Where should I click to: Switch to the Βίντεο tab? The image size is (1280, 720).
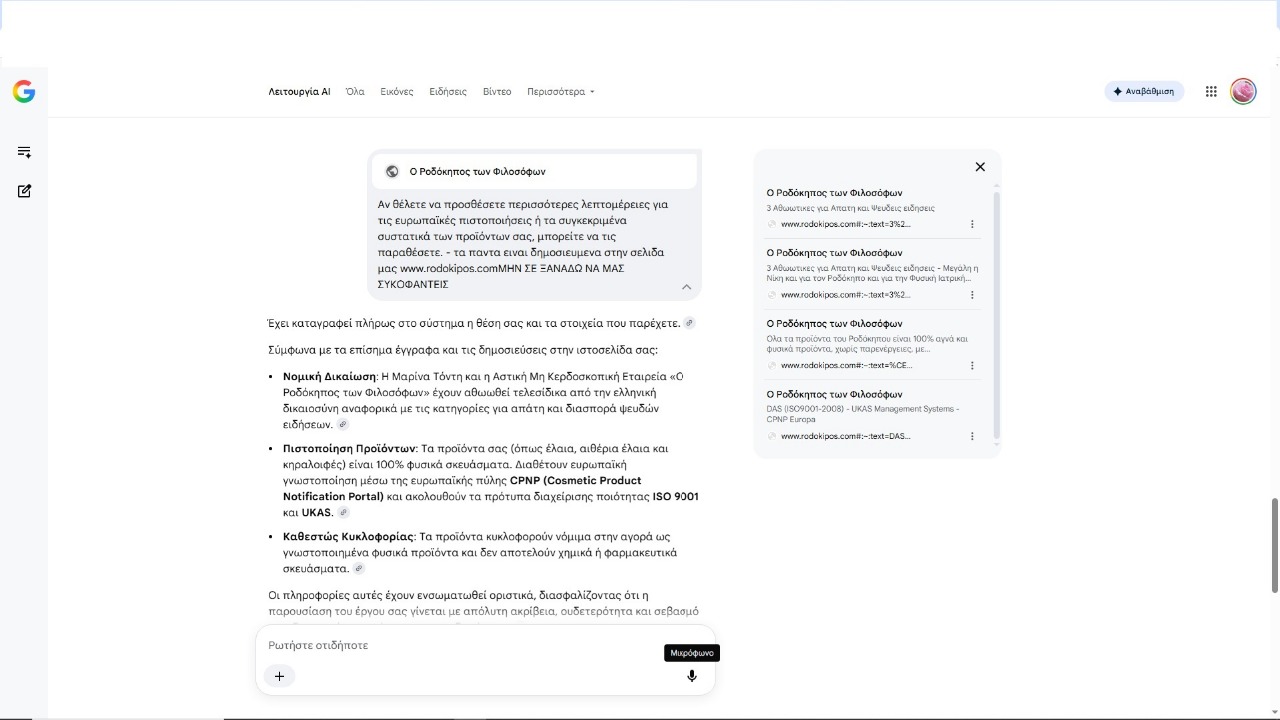click(x=497, y=92)
